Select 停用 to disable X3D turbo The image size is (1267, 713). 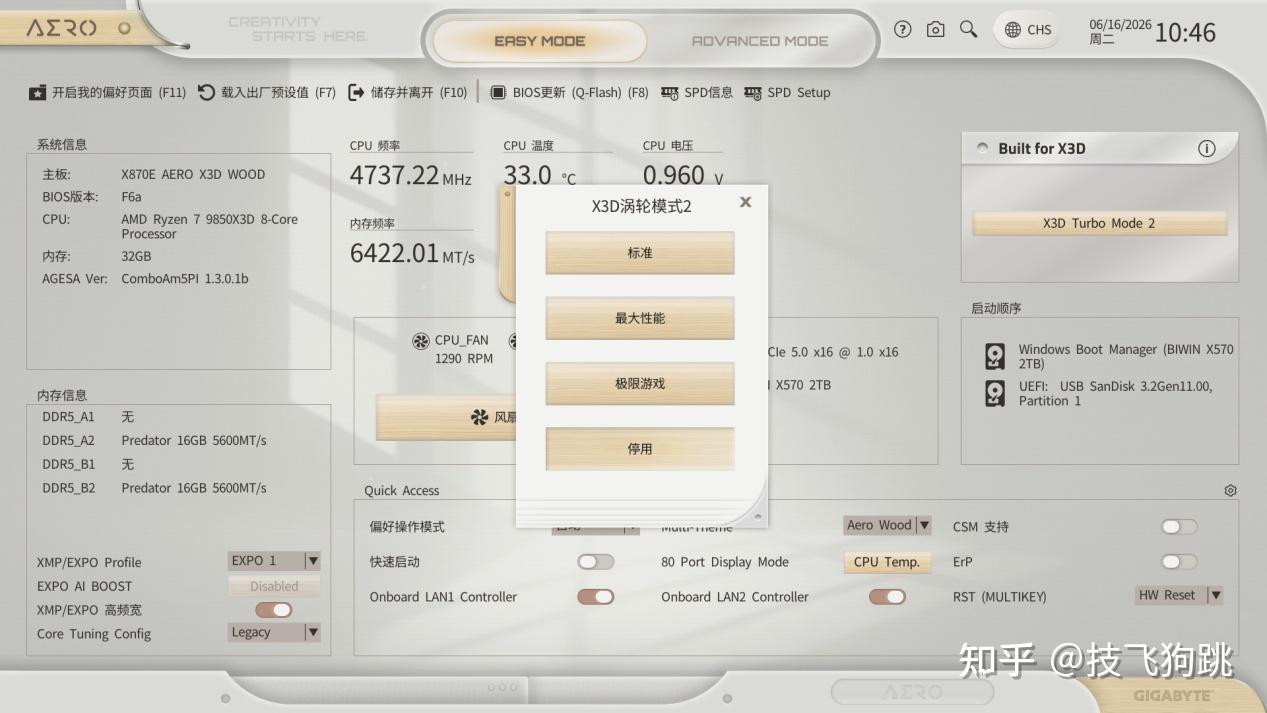tap(640, 449)
